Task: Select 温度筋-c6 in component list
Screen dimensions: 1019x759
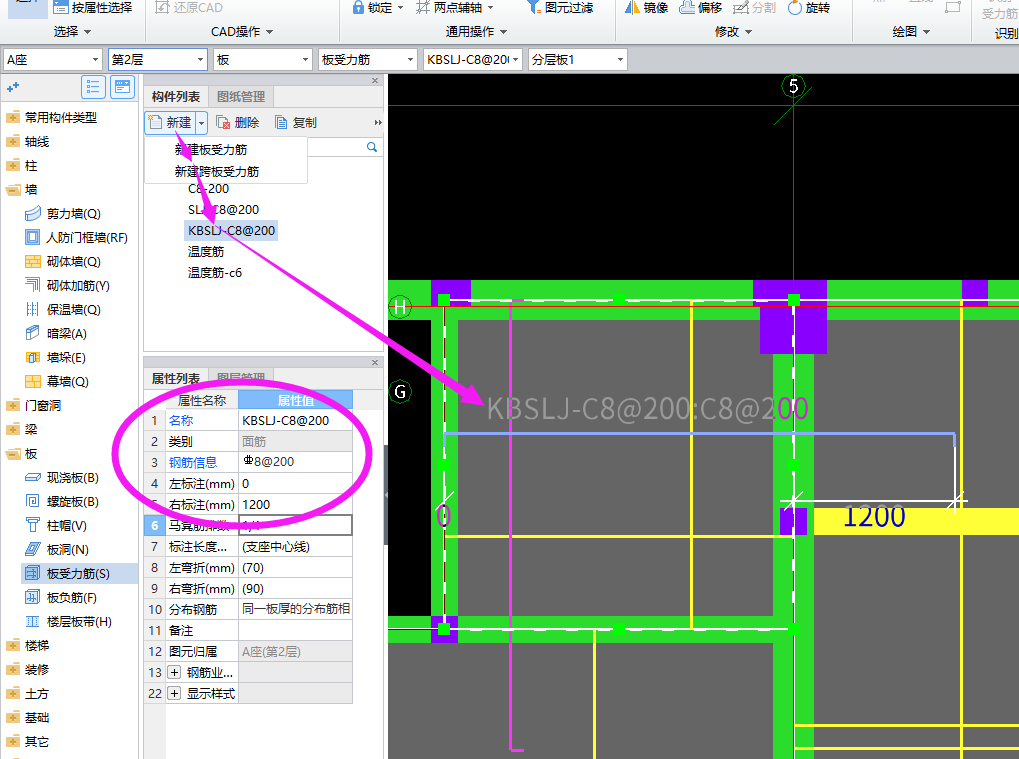Action: point(214,273)
